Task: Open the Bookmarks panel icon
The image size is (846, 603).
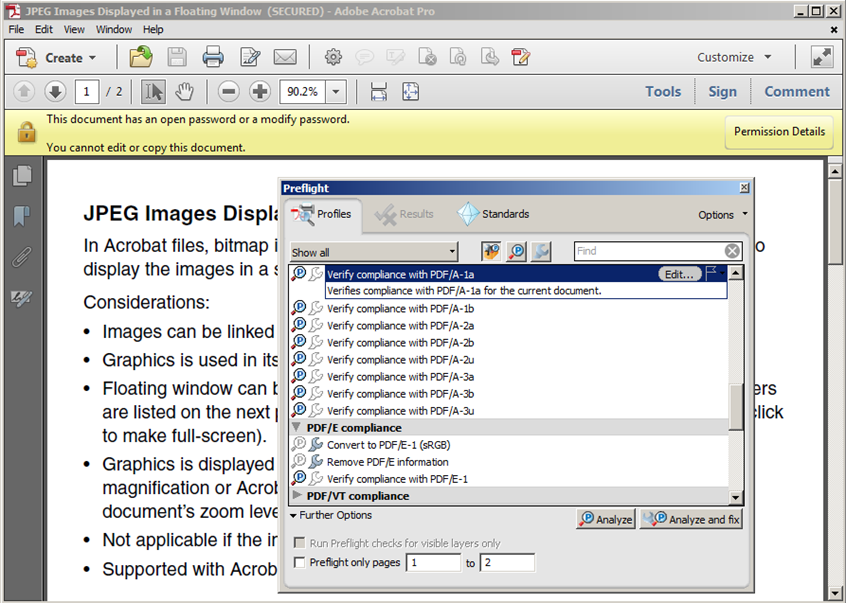Action: [21, 216]
